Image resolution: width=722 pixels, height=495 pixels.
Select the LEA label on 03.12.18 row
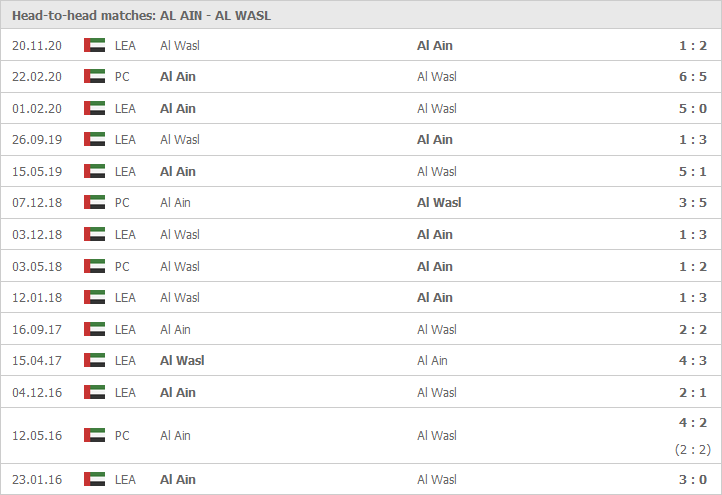point(125,234)
